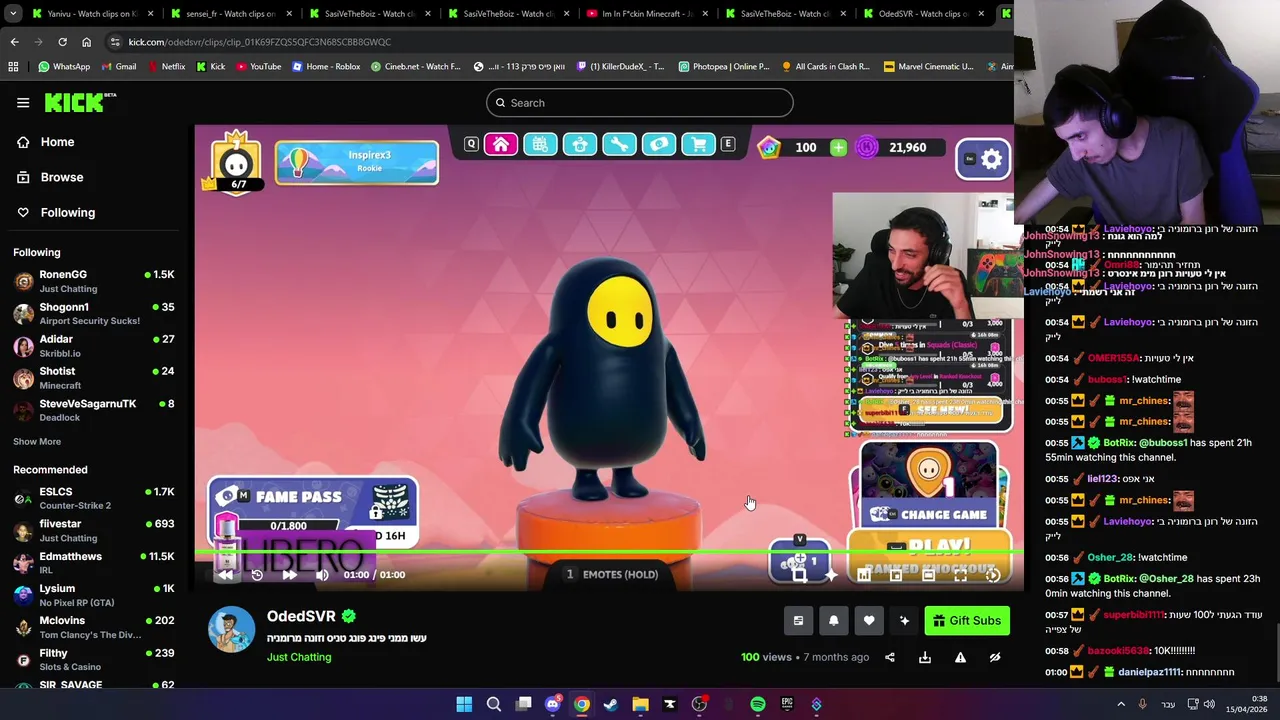Open the Filthy recommended channel
This screenshot has width=1280, height=720.
tap(93, 659)
